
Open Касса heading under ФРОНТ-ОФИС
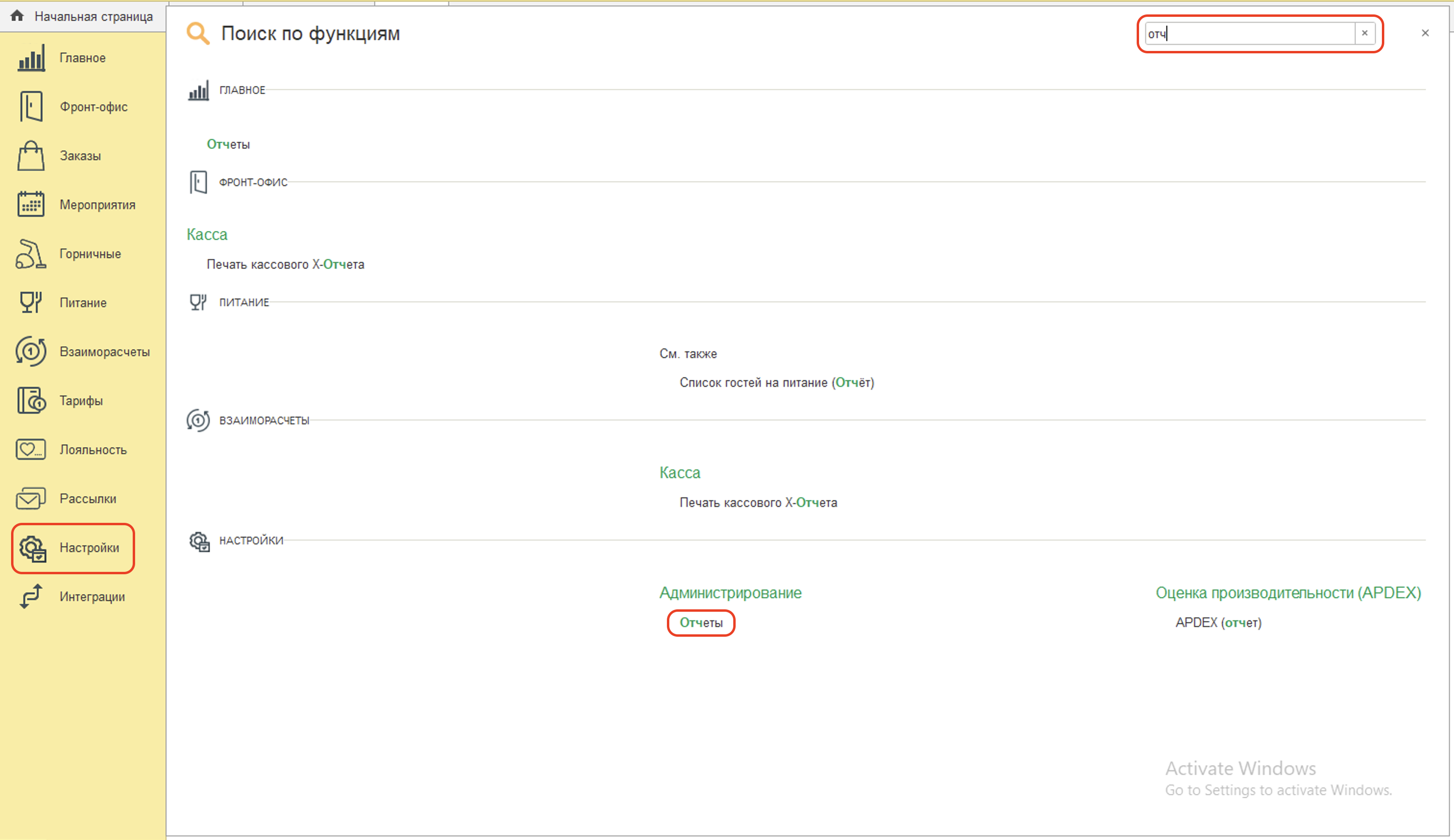(207, 235)
